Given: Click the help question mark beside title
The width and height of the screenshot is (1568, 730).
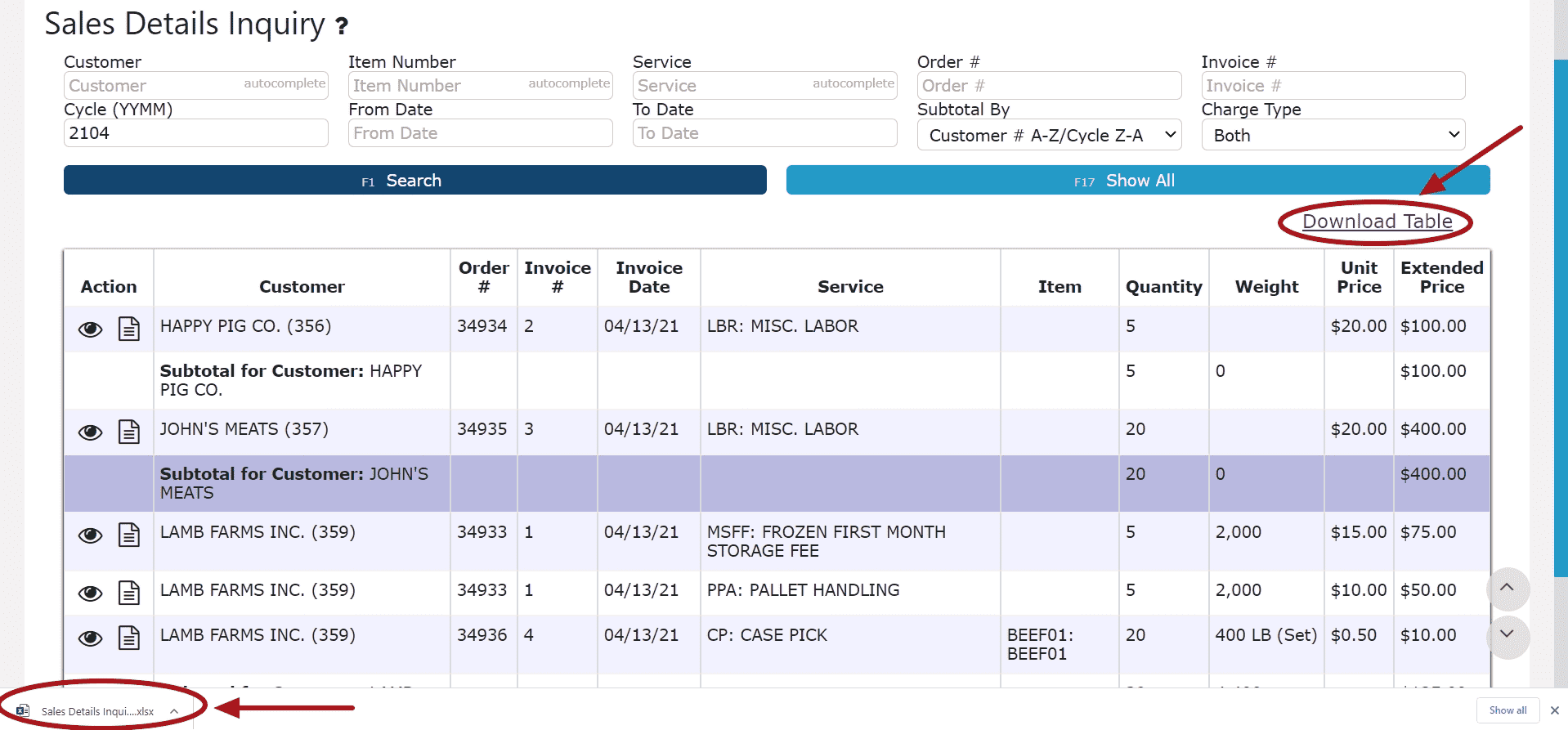Looking at the screenshot, I should pyautogui.click(x=342, y=26).
